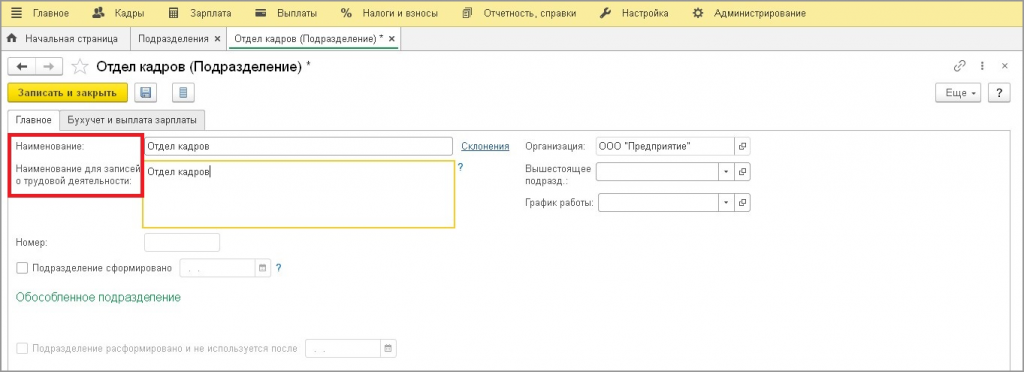
Task: Switch to Бухучет и выплата зарплаты tab
Action: (x=133, y=120)
